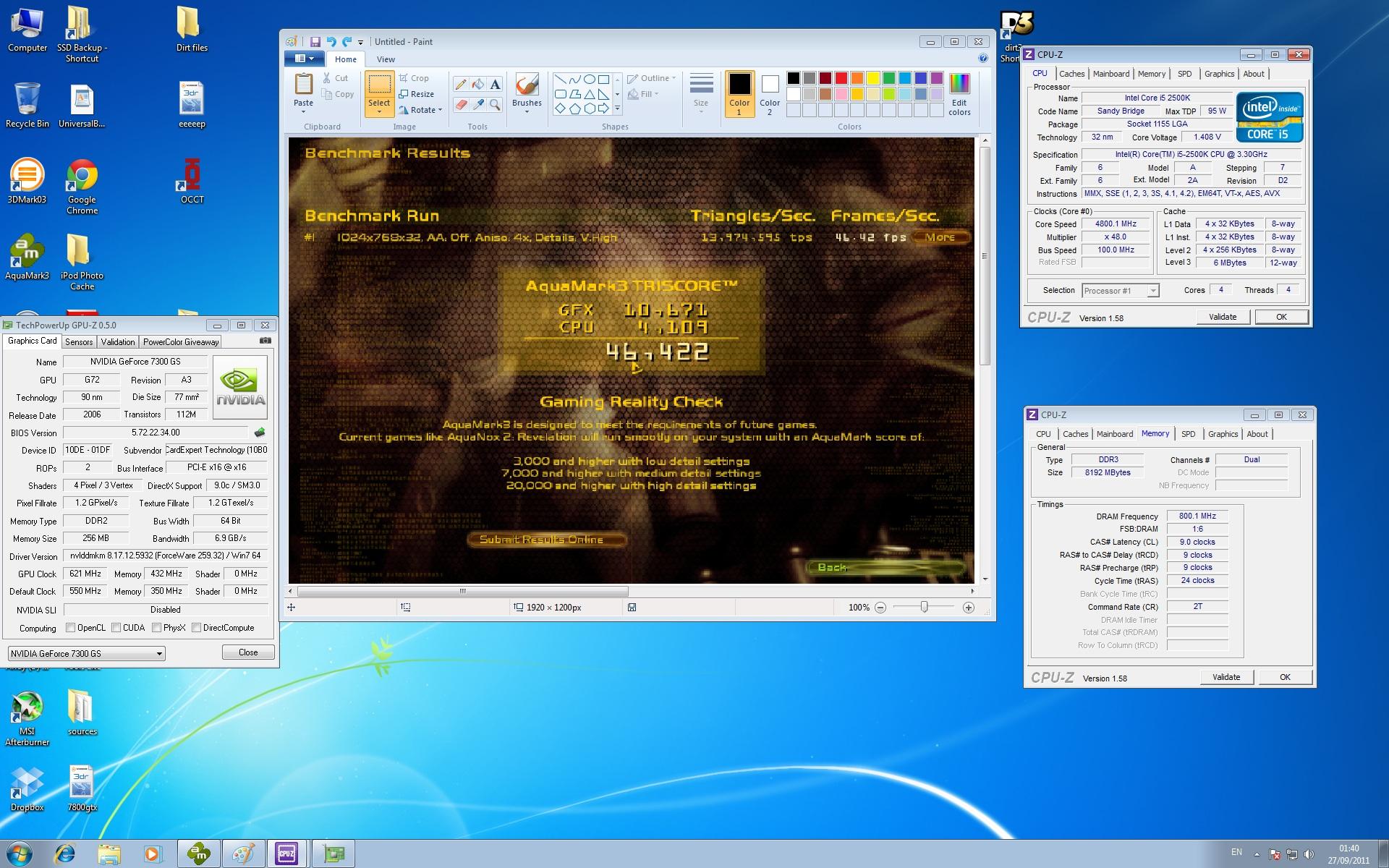Click the Undo arrow in Paint
Viewport: 1389px width, 868px height.
331,42
